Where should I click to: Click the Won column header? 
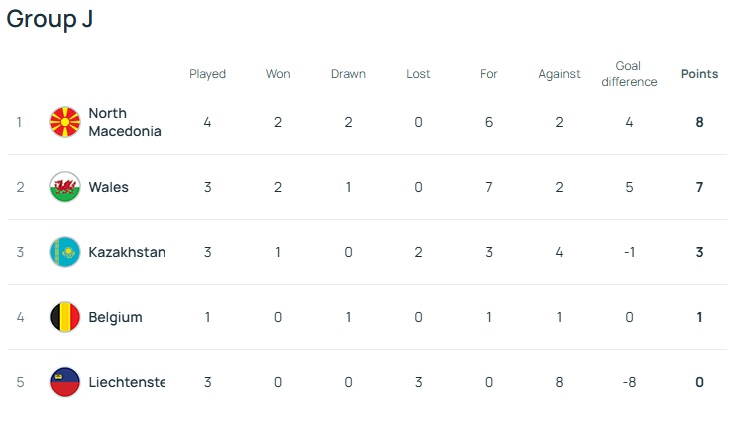point(278,74)
